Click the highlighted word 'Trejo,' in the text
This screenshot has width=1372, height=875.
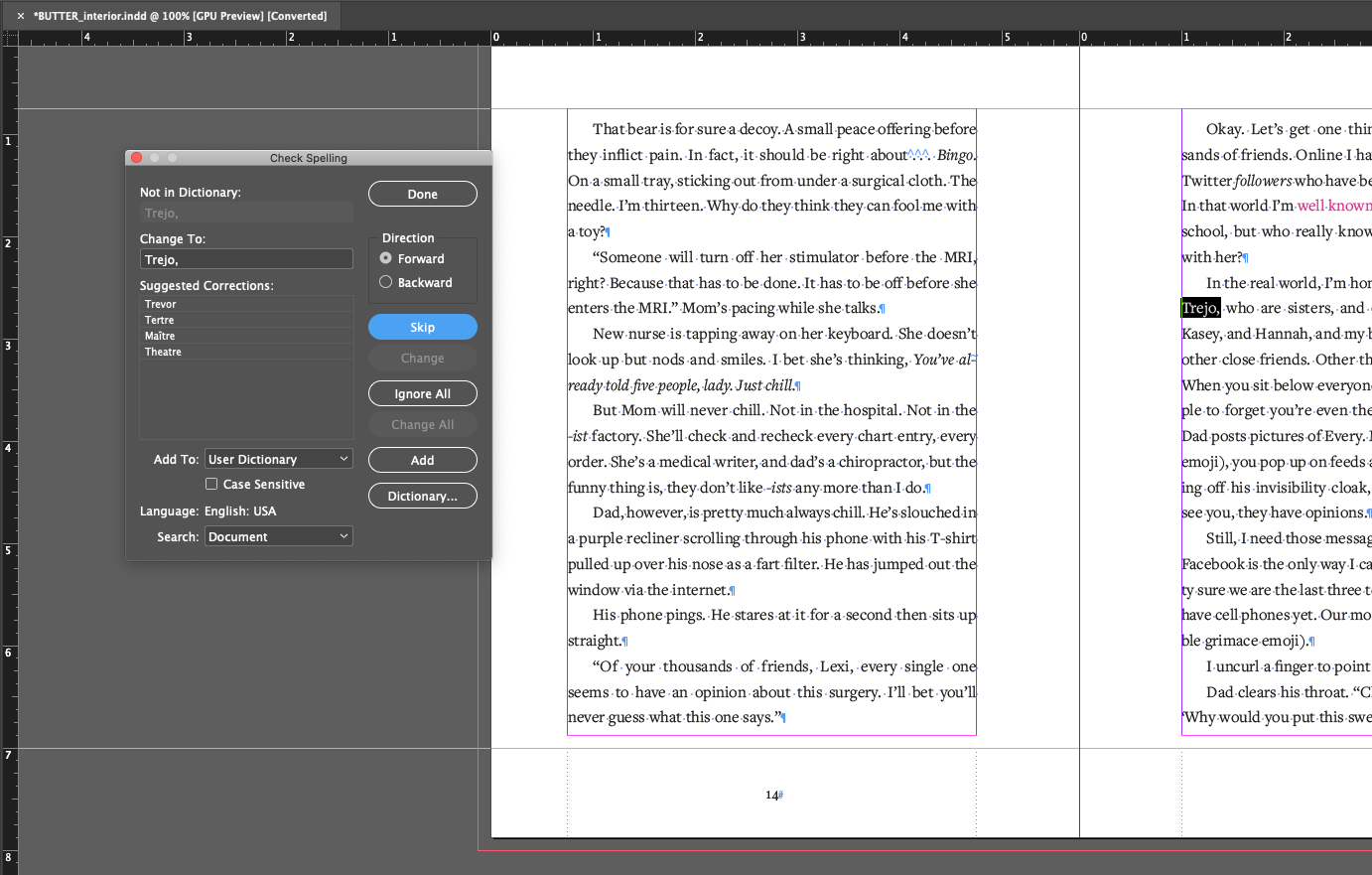tap(1199, 308)
